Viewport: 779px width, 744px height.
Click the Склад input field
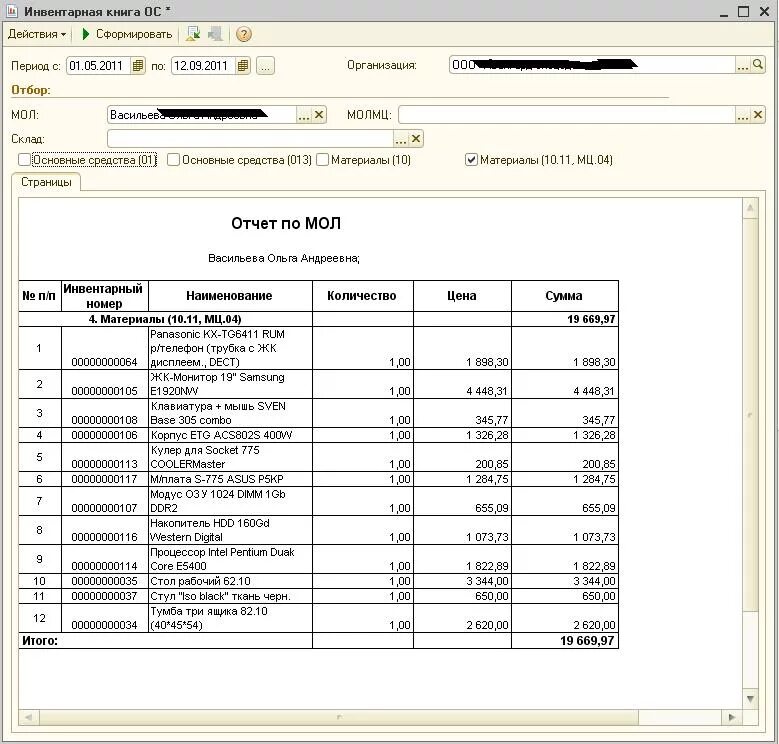pos(250,139)
